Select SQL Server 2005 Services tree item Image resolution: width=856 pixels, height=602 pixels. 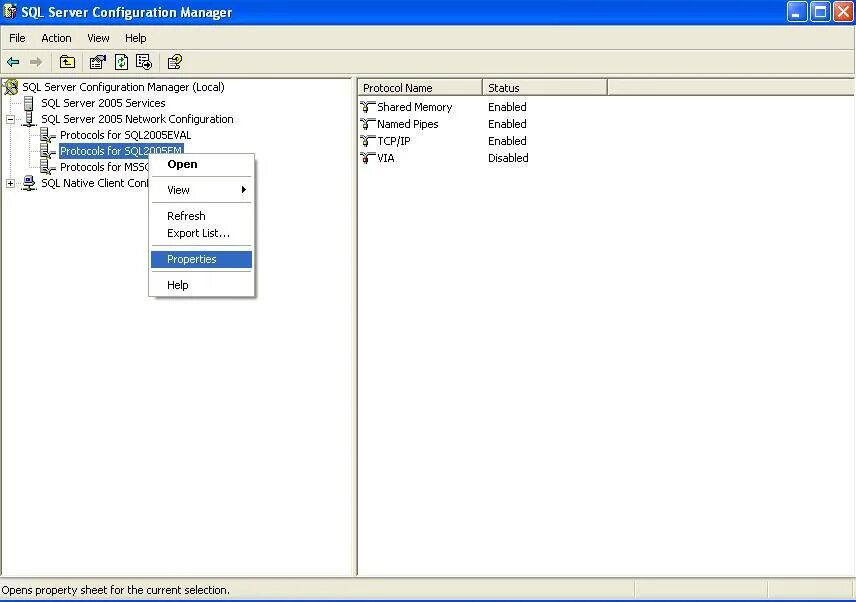pyautogui.click(x=103, y=103)
